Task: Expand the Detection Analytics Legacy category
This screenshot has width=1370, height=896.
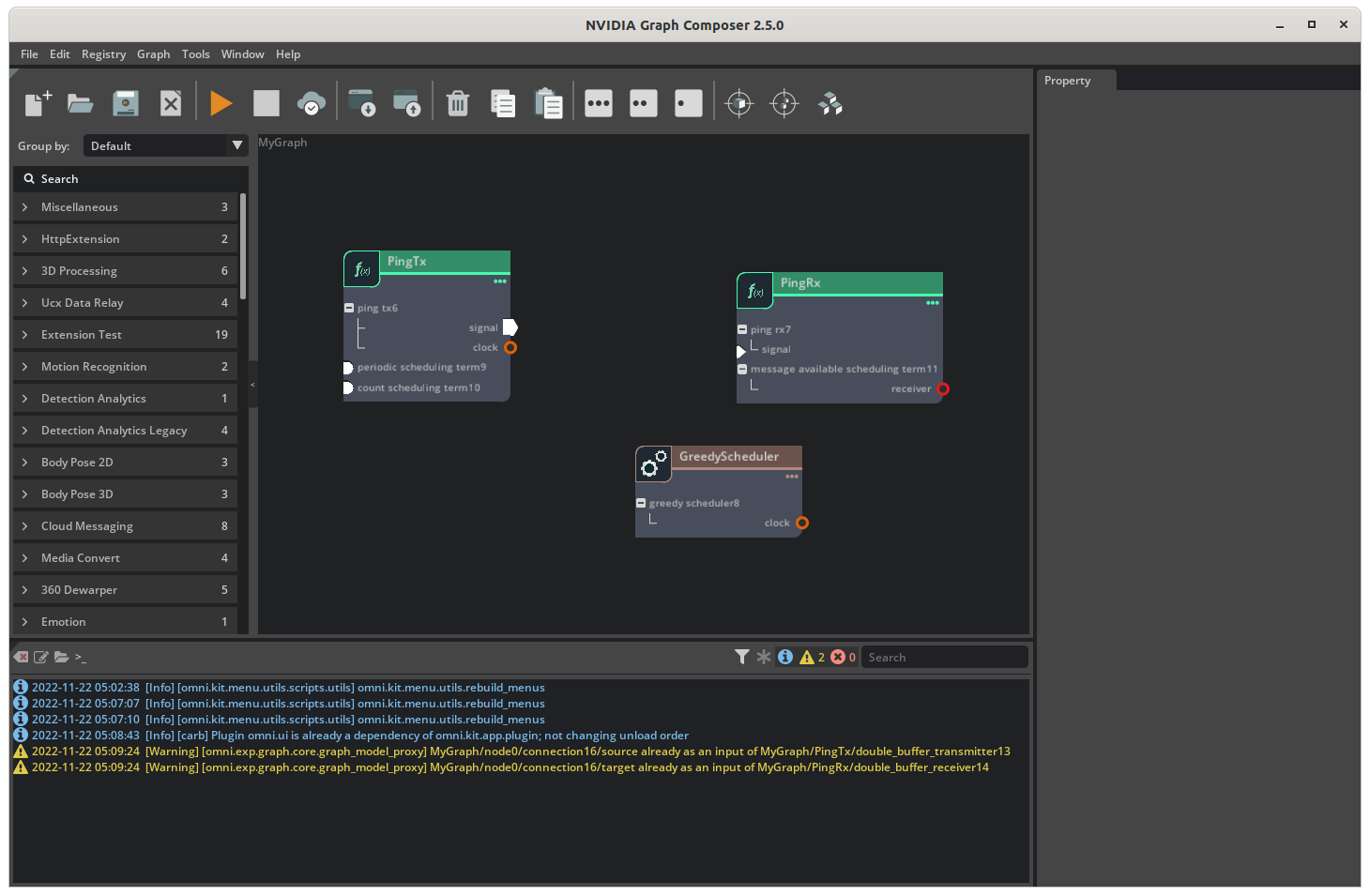Action: click(126, 431)
